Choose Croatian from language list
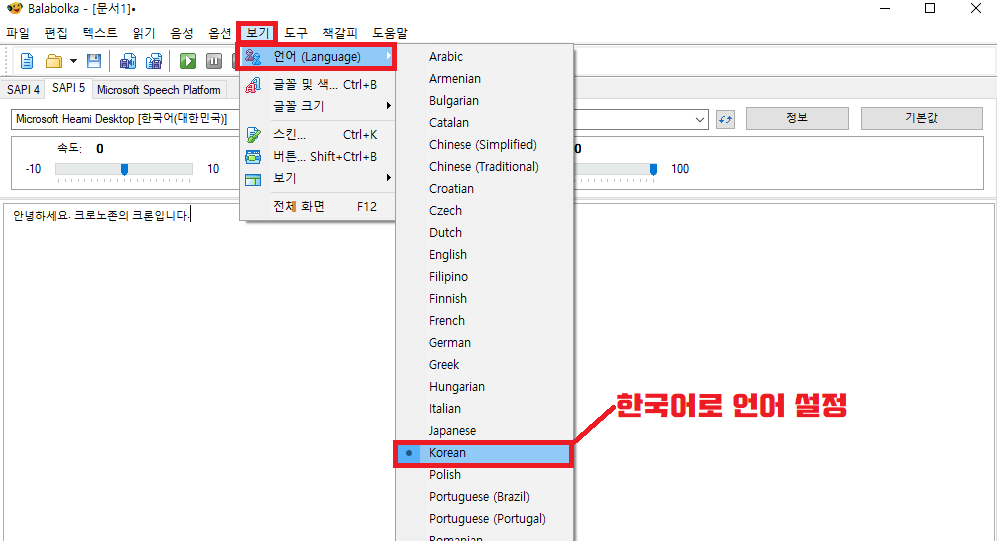The height and width of the screenshot is (541, 997). 483,189
